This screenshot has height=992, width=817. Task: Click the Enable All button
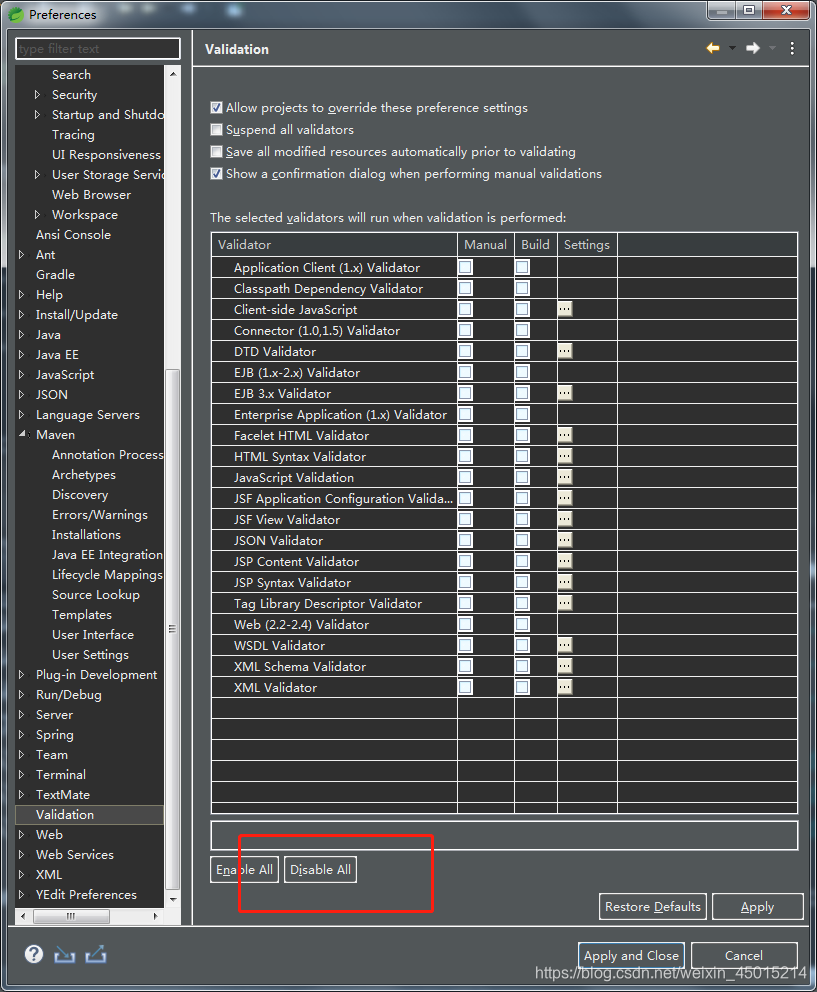coord(244,869)
